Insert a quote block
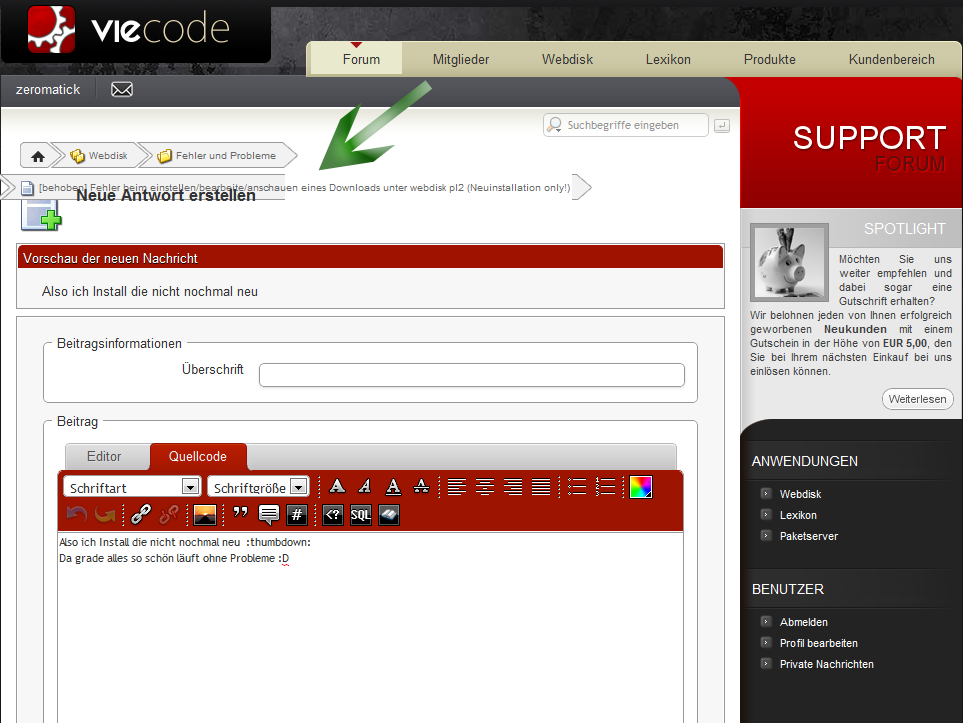The width and height of the screenshot is (963, 723). pos(240,515)
